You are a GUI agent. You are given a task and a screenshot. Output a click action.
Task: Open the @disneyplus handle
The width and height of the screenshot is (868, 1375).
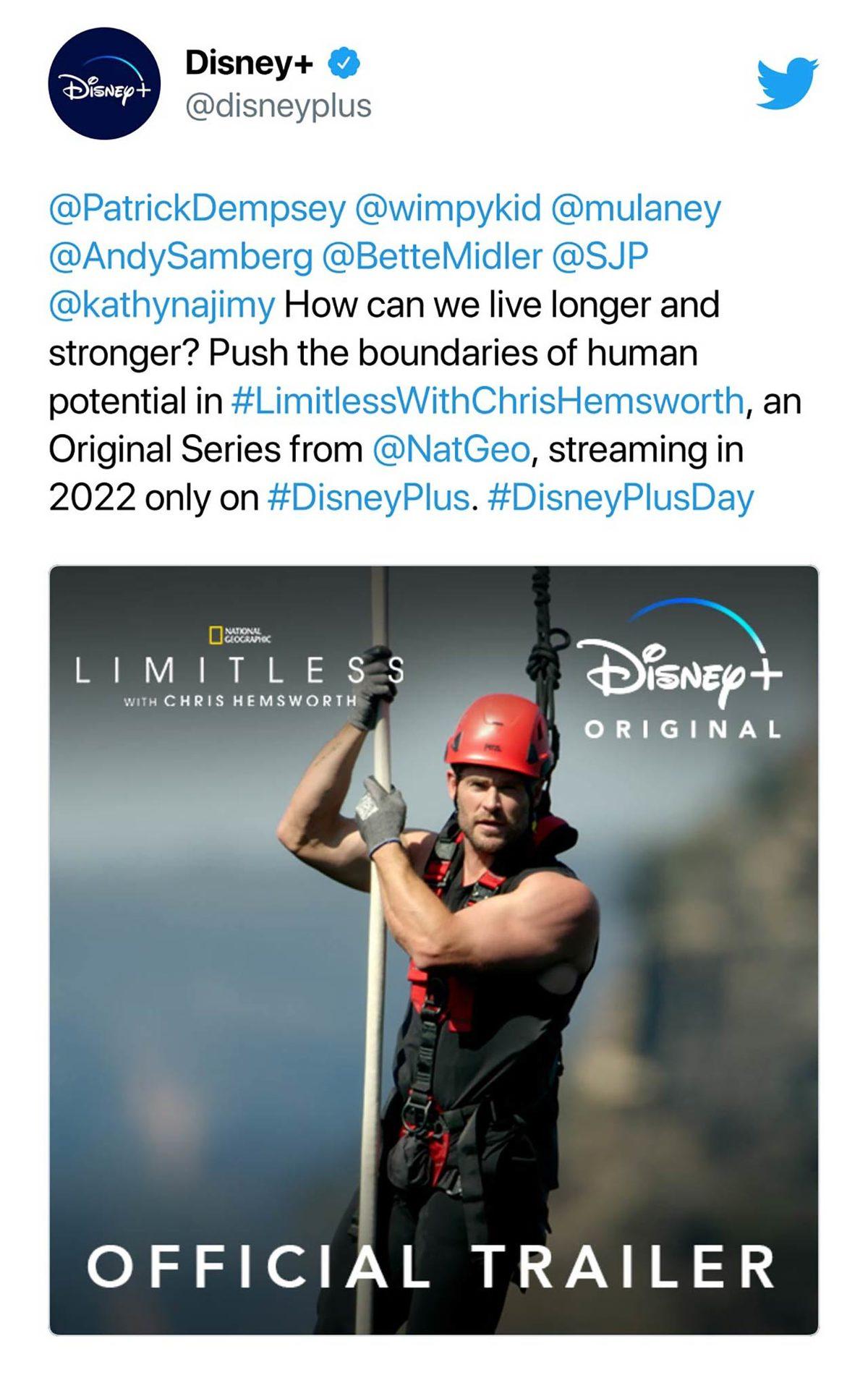[278, 106]
